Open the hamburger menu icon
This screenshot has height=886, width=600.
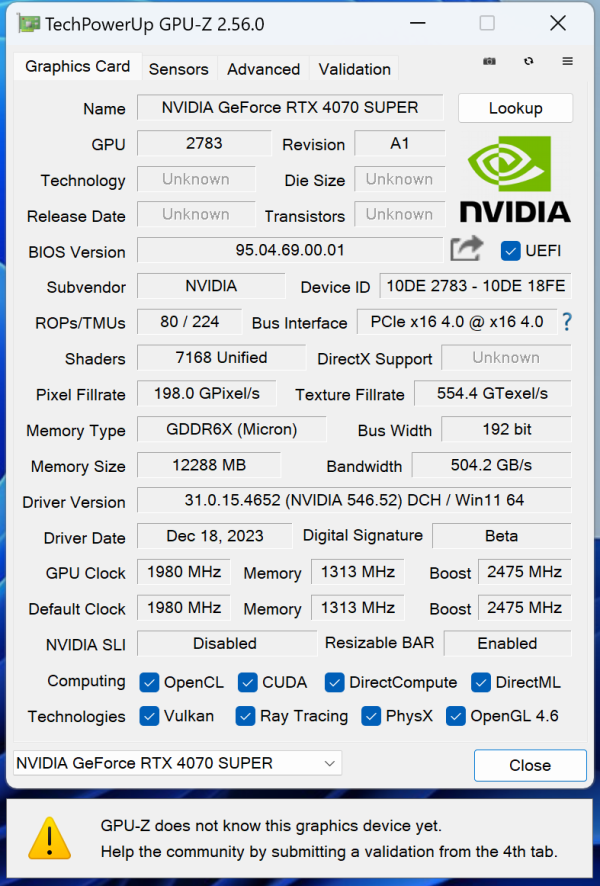click(567, 61)
